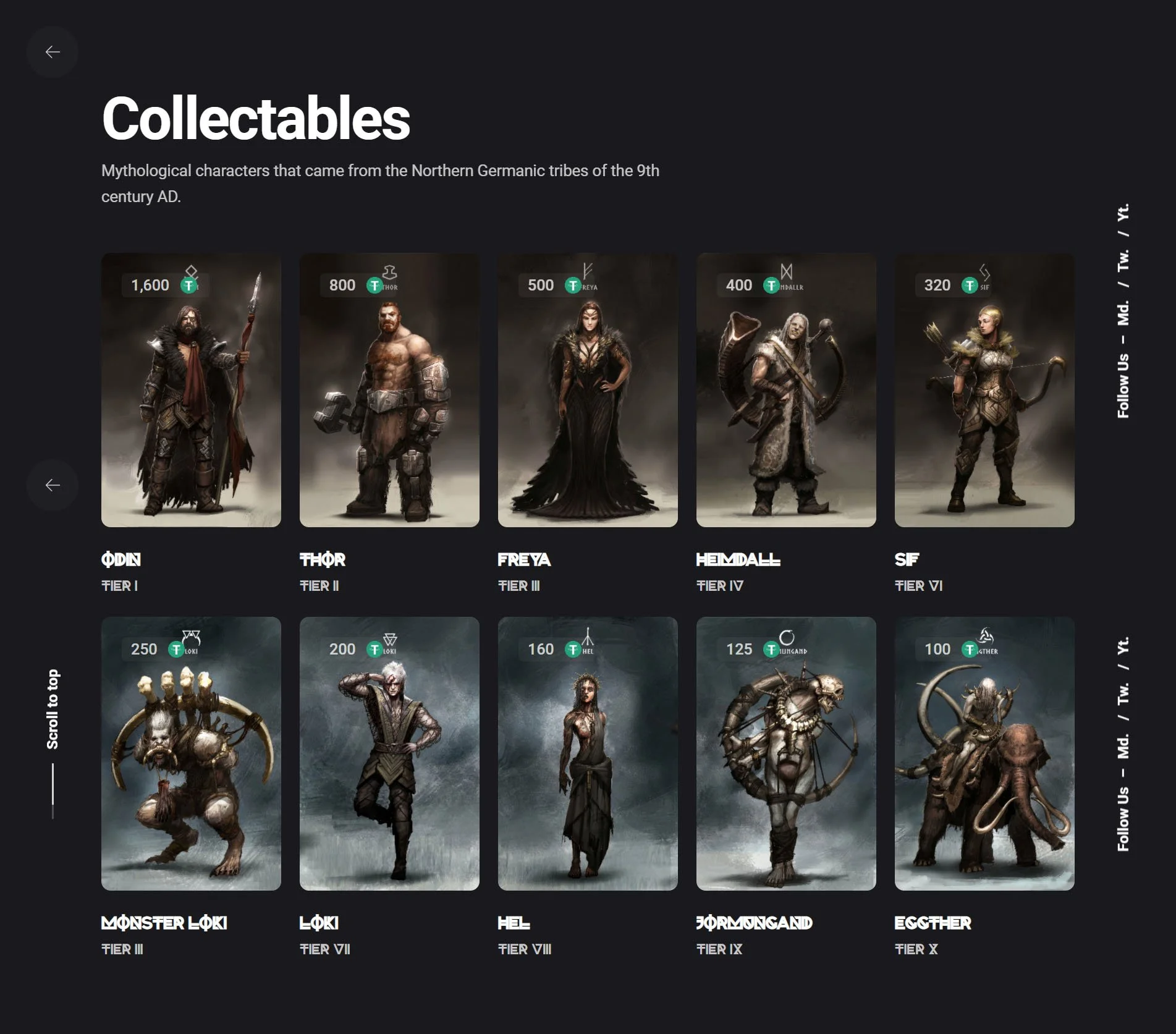Open the Odin character card image
This screenshot has height=1034, width=1176.
tap(191, 390)
